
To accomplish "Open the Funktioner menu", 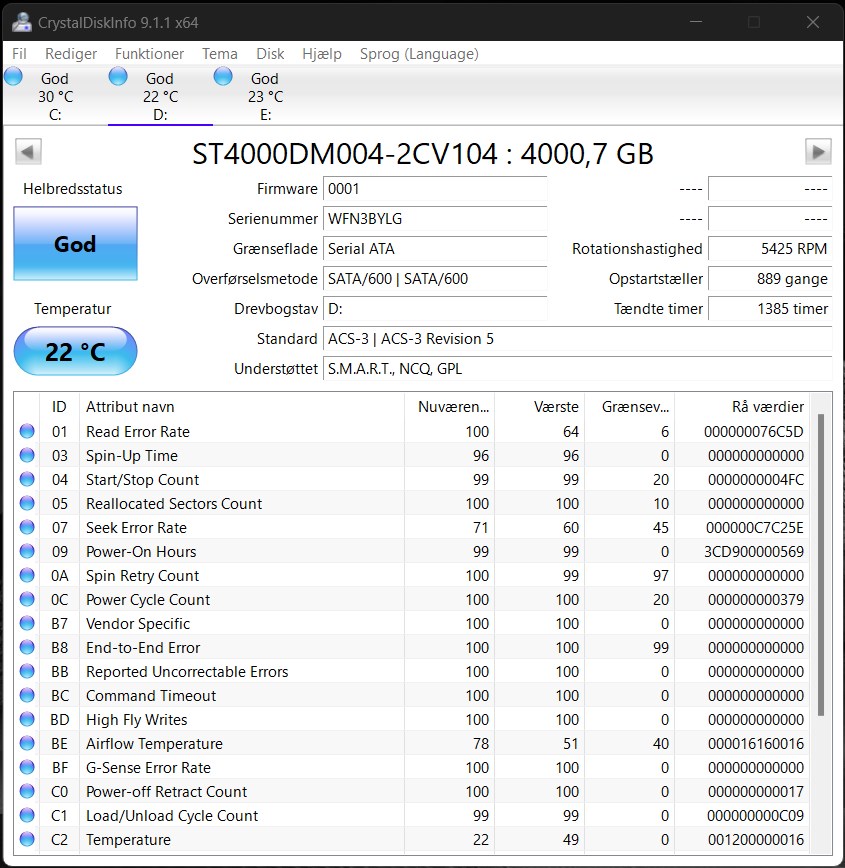I will [149, 54].
